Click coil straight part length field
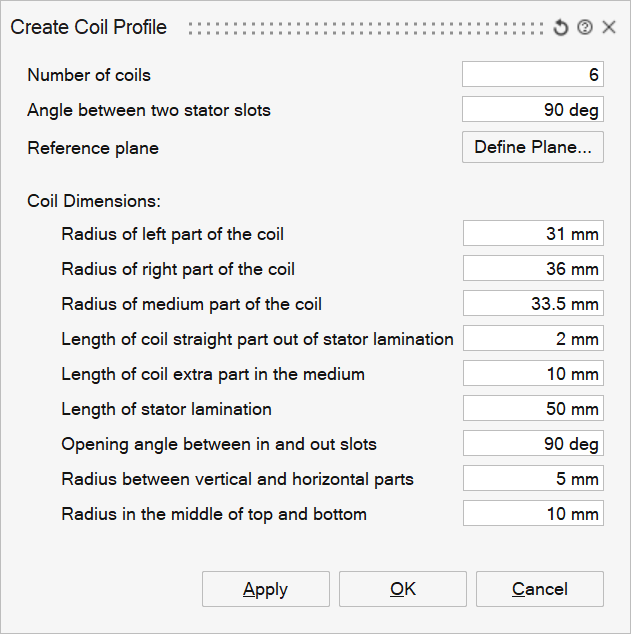631x634 pixels. (532, 339)
